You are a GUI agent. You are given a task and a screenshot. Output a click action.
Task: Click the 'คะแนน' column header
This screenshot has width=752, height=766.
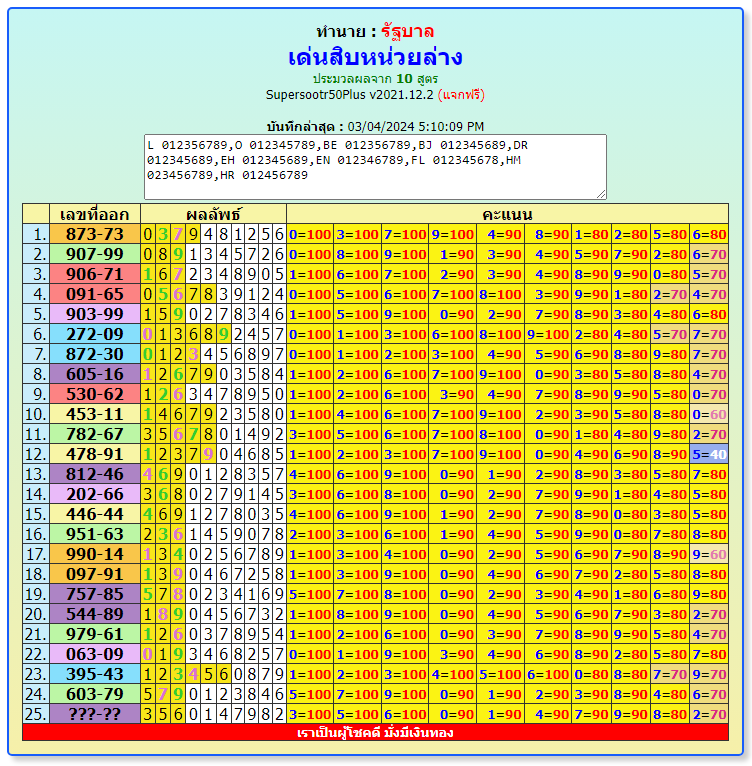[507, 214]
